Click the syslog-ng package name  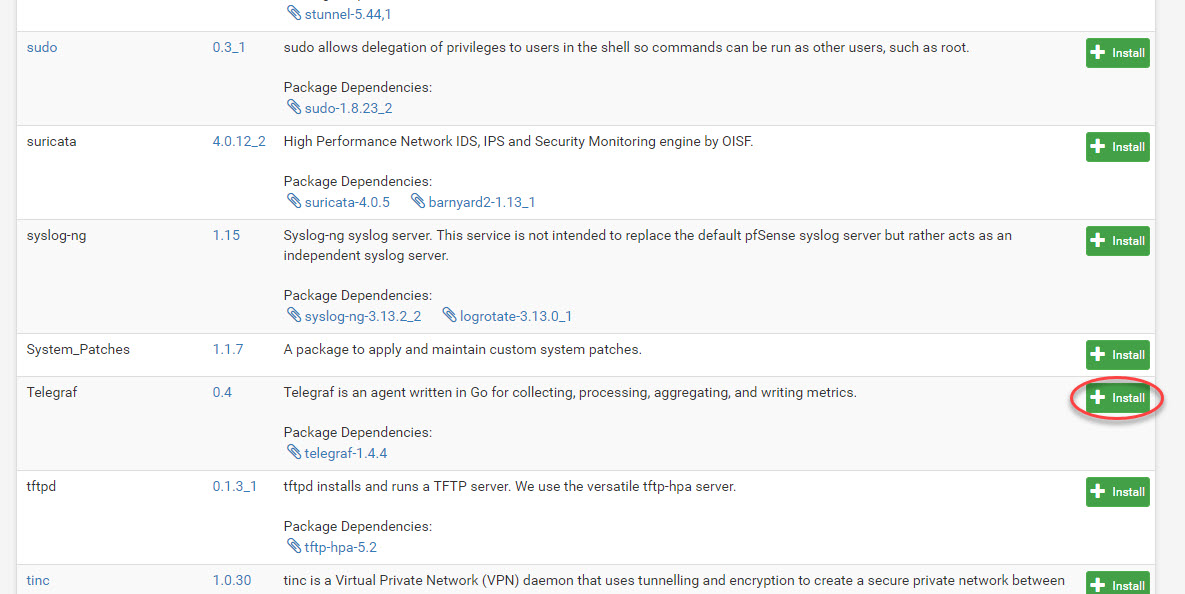pos(56,236)
